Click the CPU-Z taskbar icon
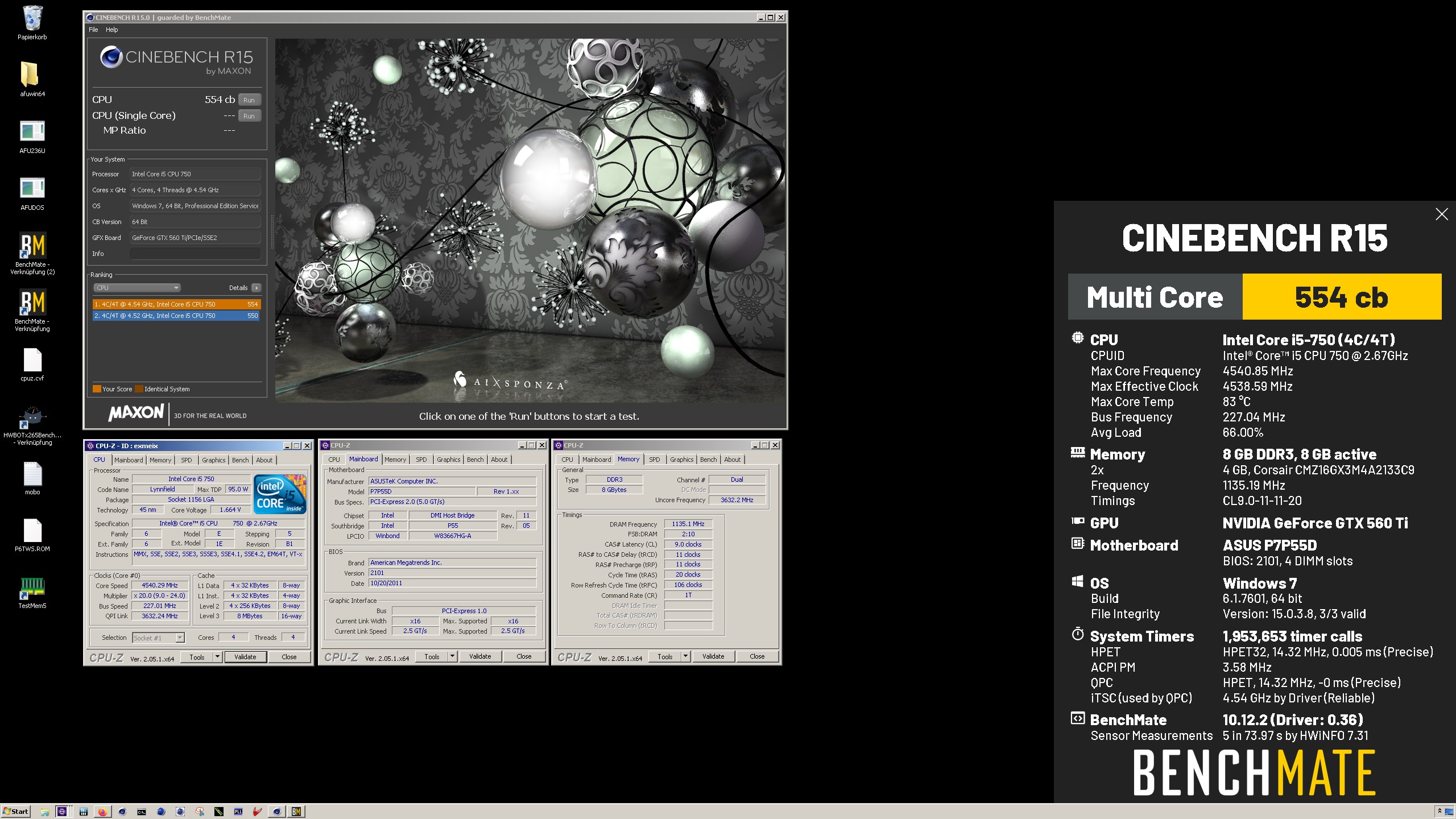Image resolution: width=1456 pixels, height=819 pixels. tap(62, 812)
